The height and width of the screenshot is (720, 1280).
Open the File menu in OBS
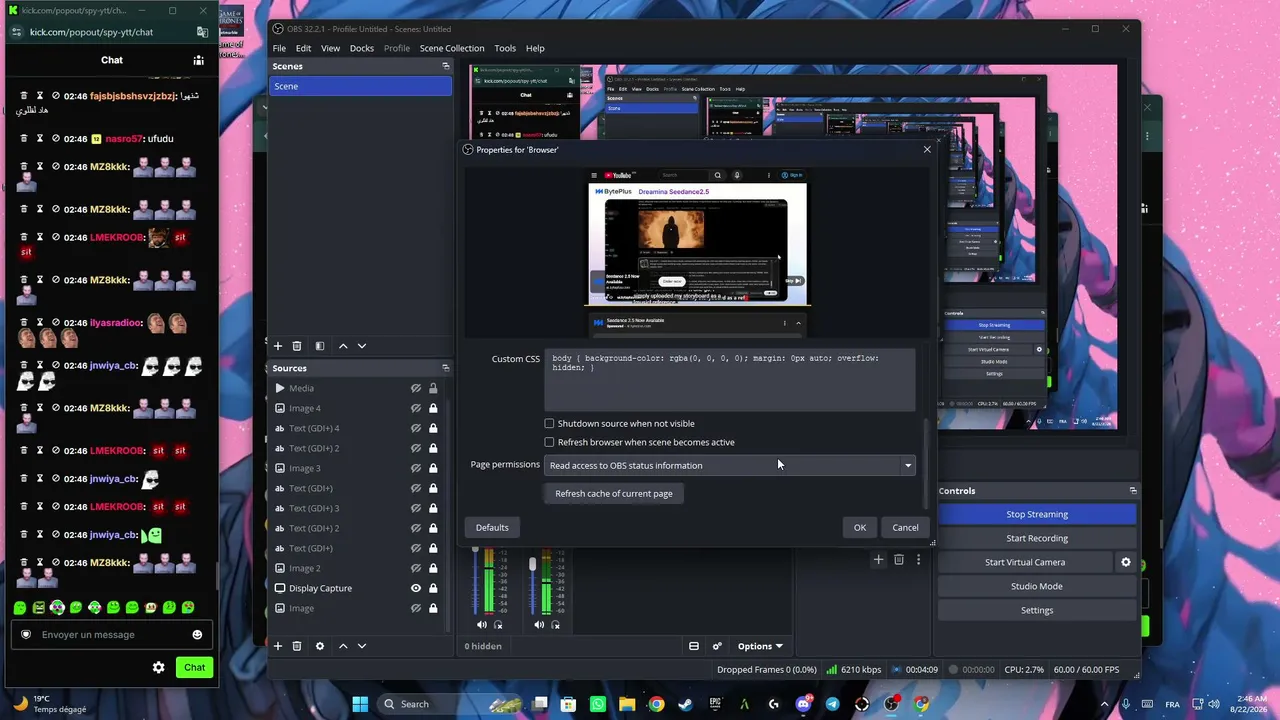(279, 48)
